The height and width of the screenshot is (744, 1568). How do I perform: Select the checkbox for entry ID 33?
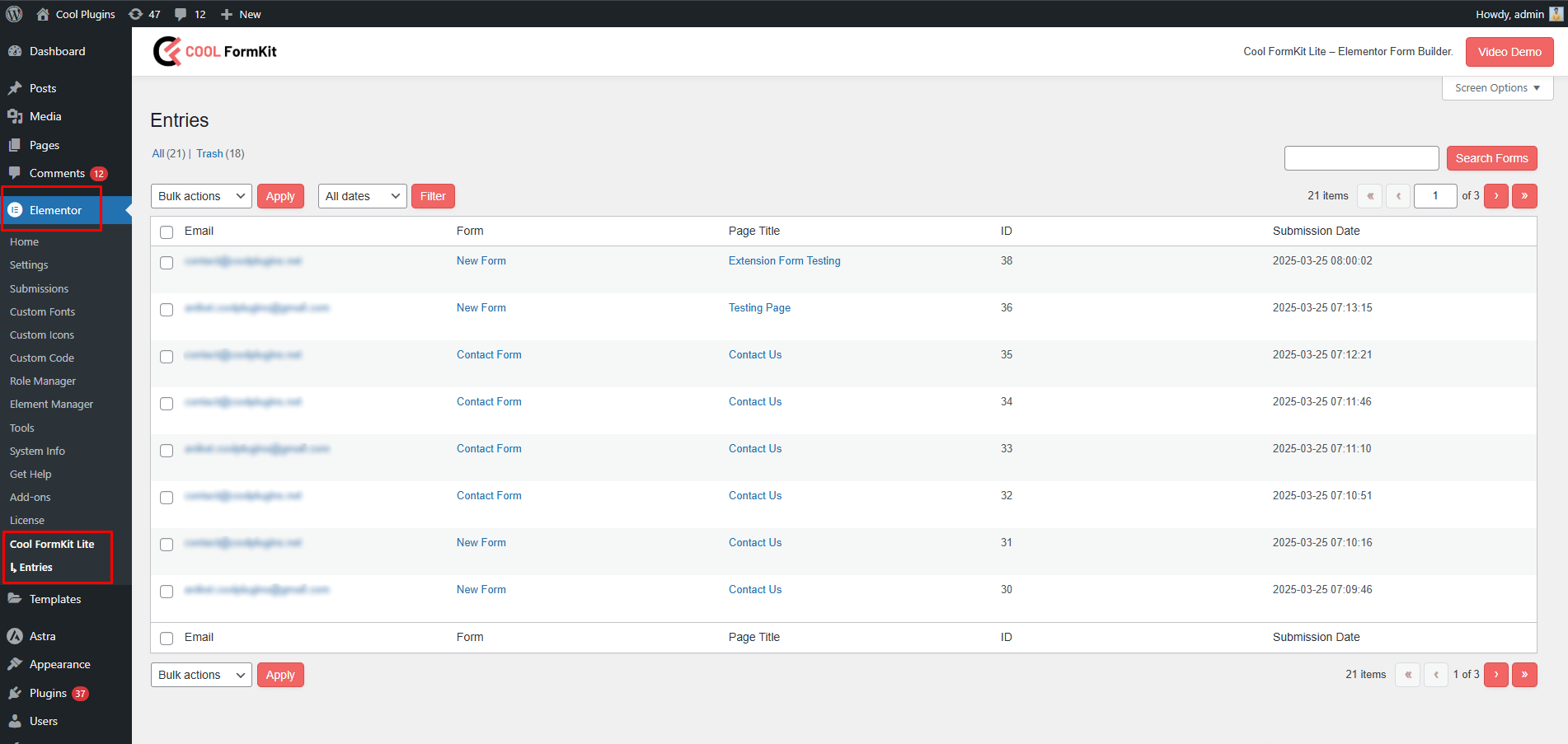point(167,451)
